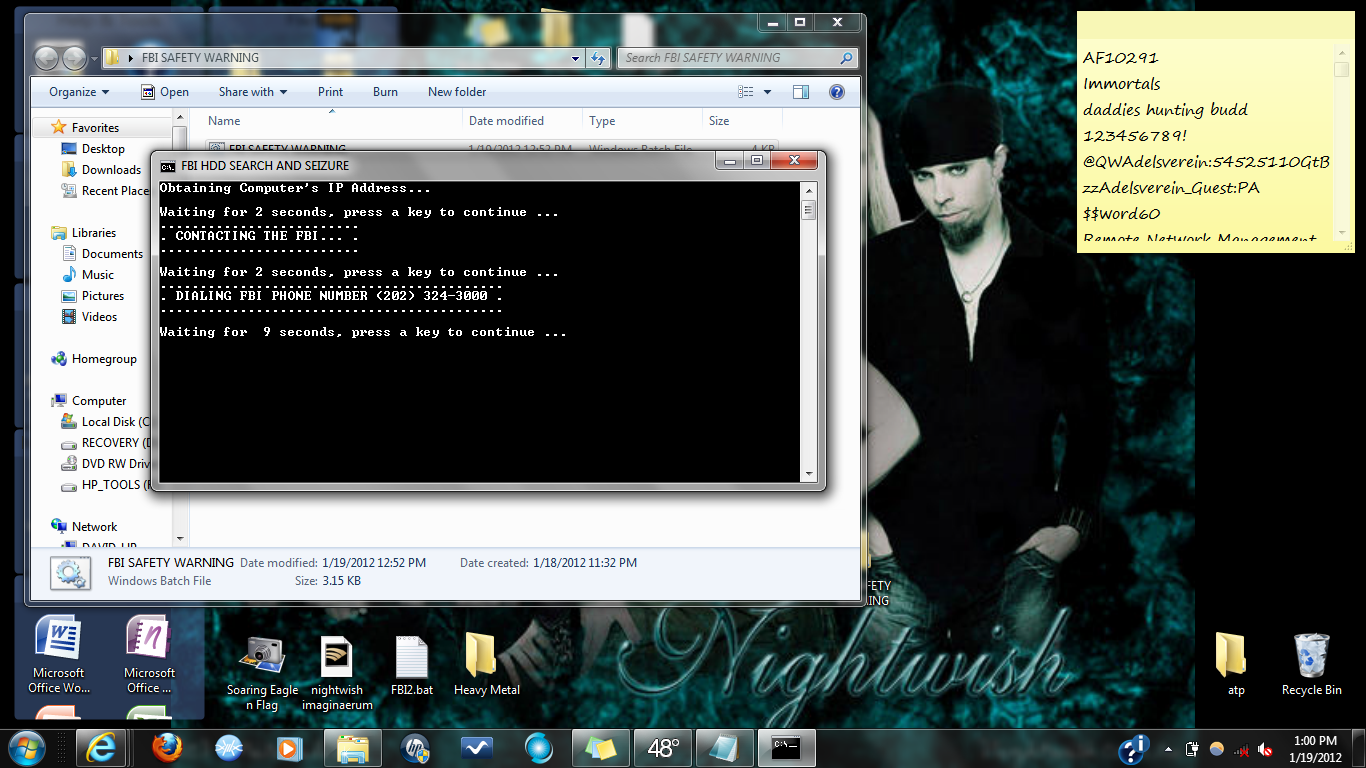Open the FBI HDD SEARCH AND SEIZURE console system menu icon
Screen dimensions: 1366x768
tap(168, 166)
